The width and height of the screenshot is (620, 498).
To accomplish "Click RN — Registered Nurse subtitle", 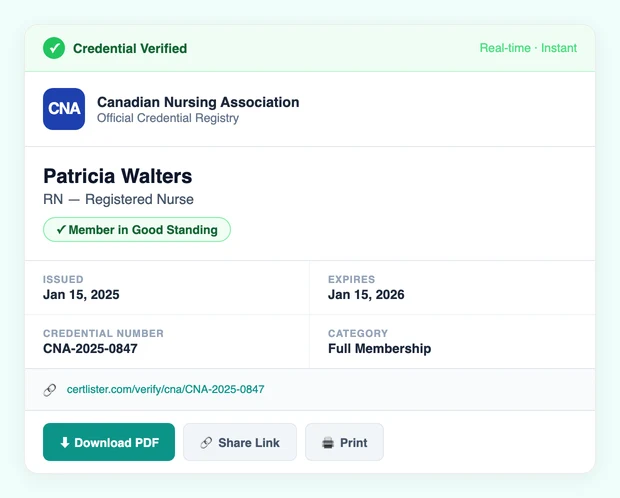I will pyautogui.click(x=118, y=199).
